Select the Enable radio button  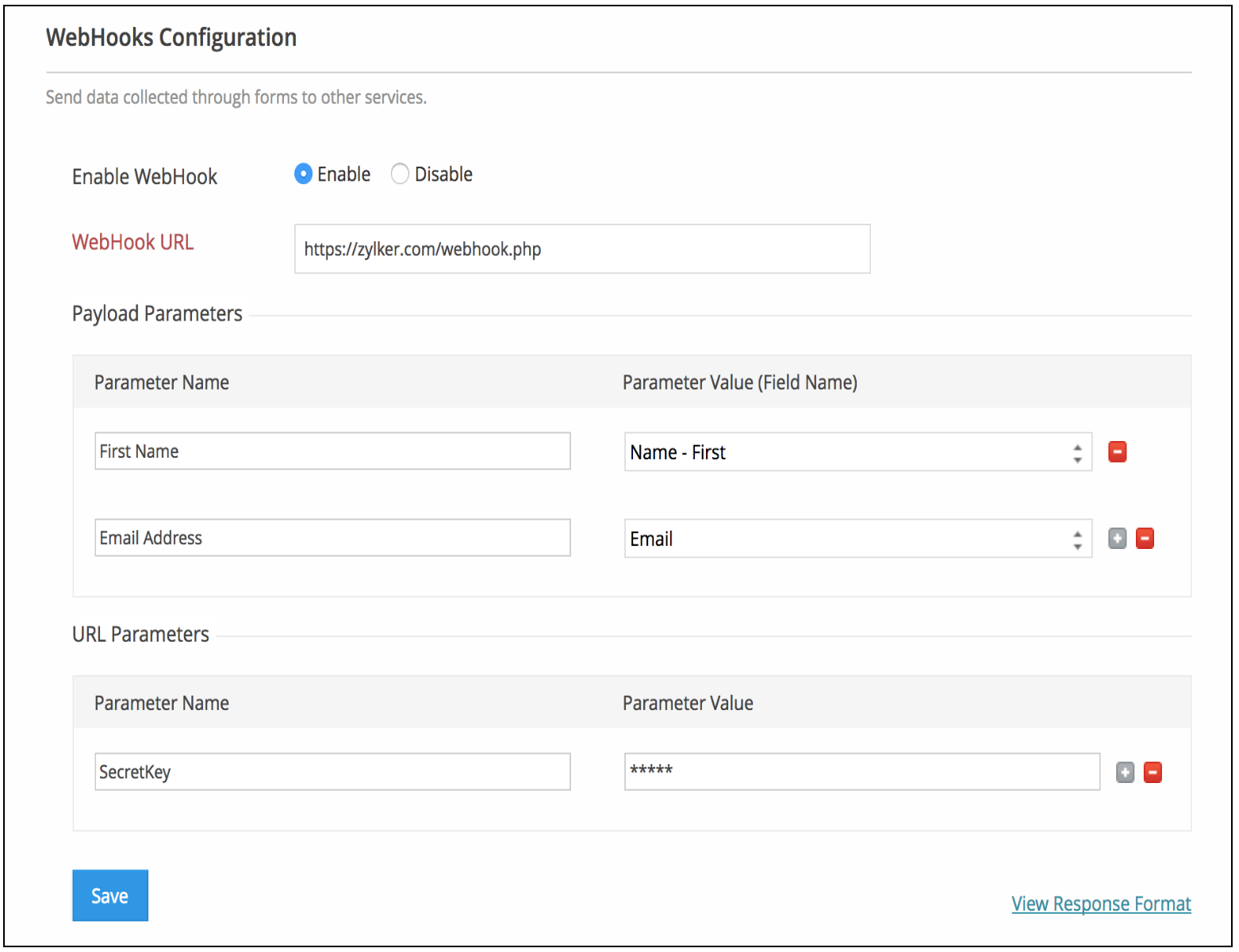pyautogui.click(x=303, y=174)
